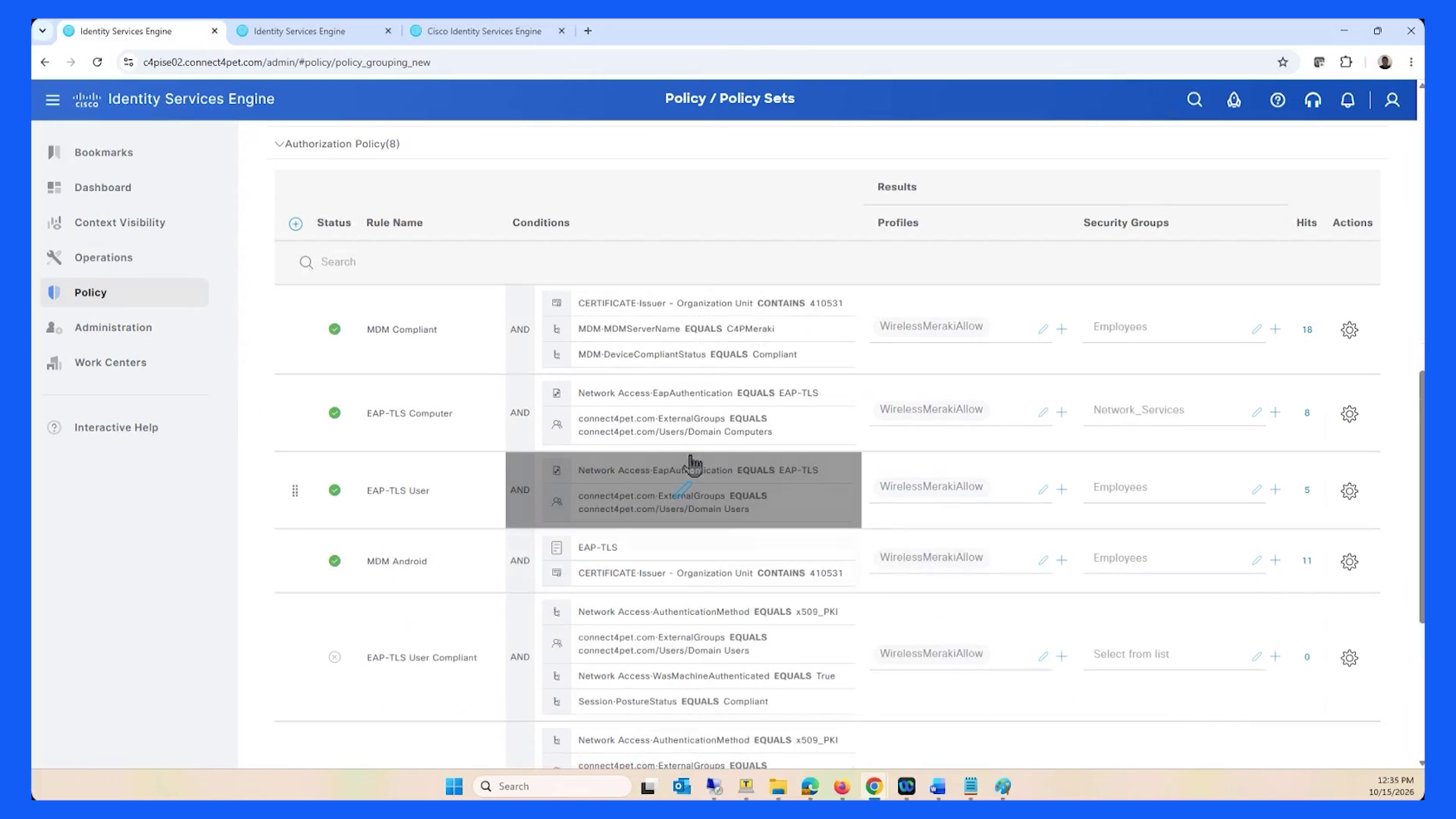Add profile plus in EAP-TLS Computer row
Viewport: 1456px width, 819px height.
[x=1062, y=413]
